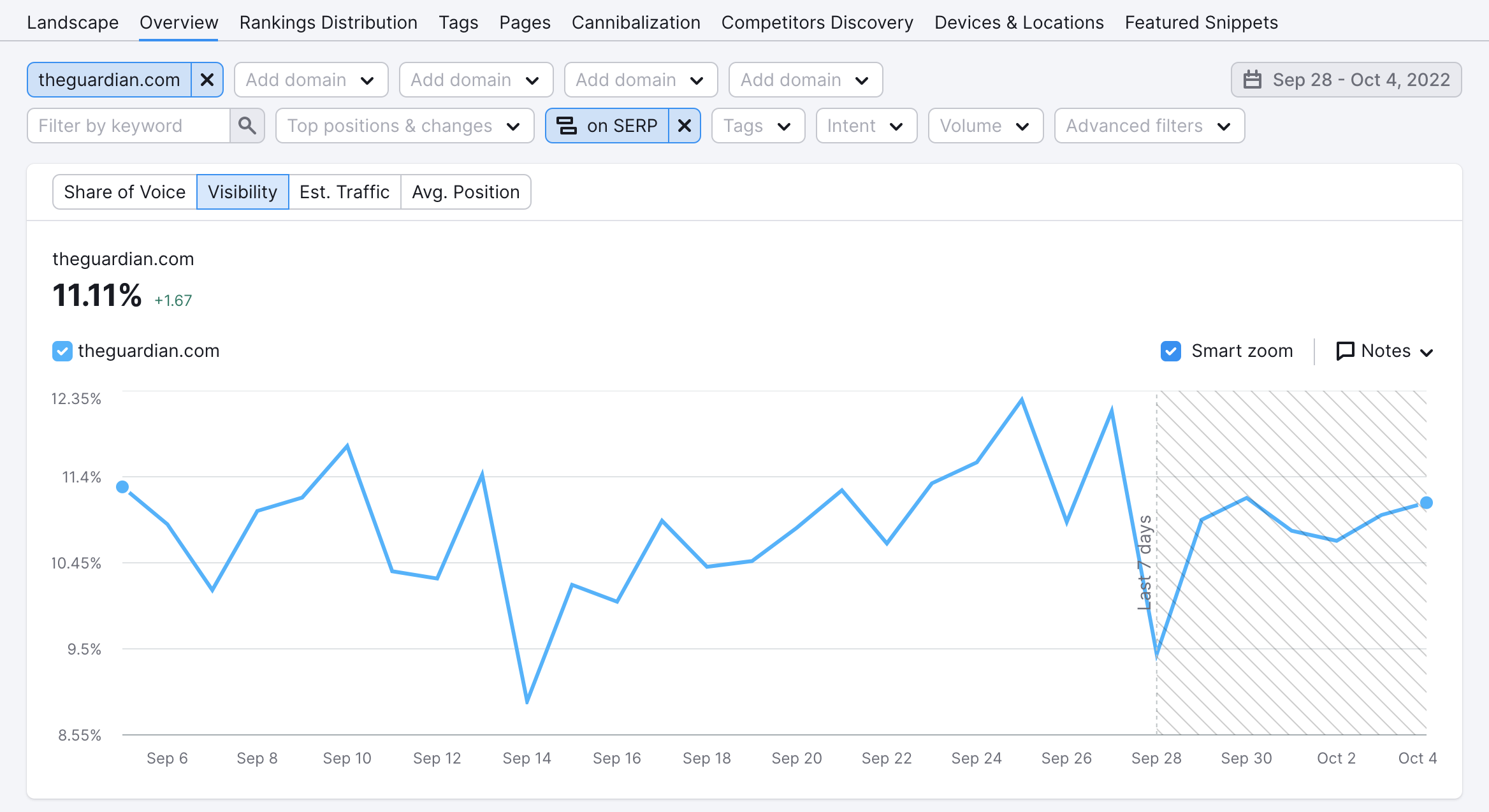Screen dimensions: 1489x812
Task: Open the third Add domain dropdown
Action: click(x=641, y=80)
